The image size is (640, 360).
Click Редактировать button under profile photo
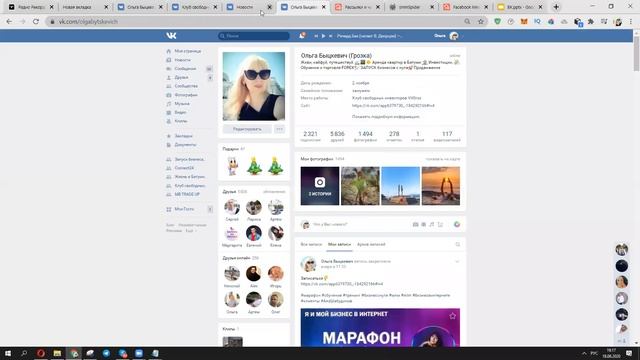click(247, 129)
